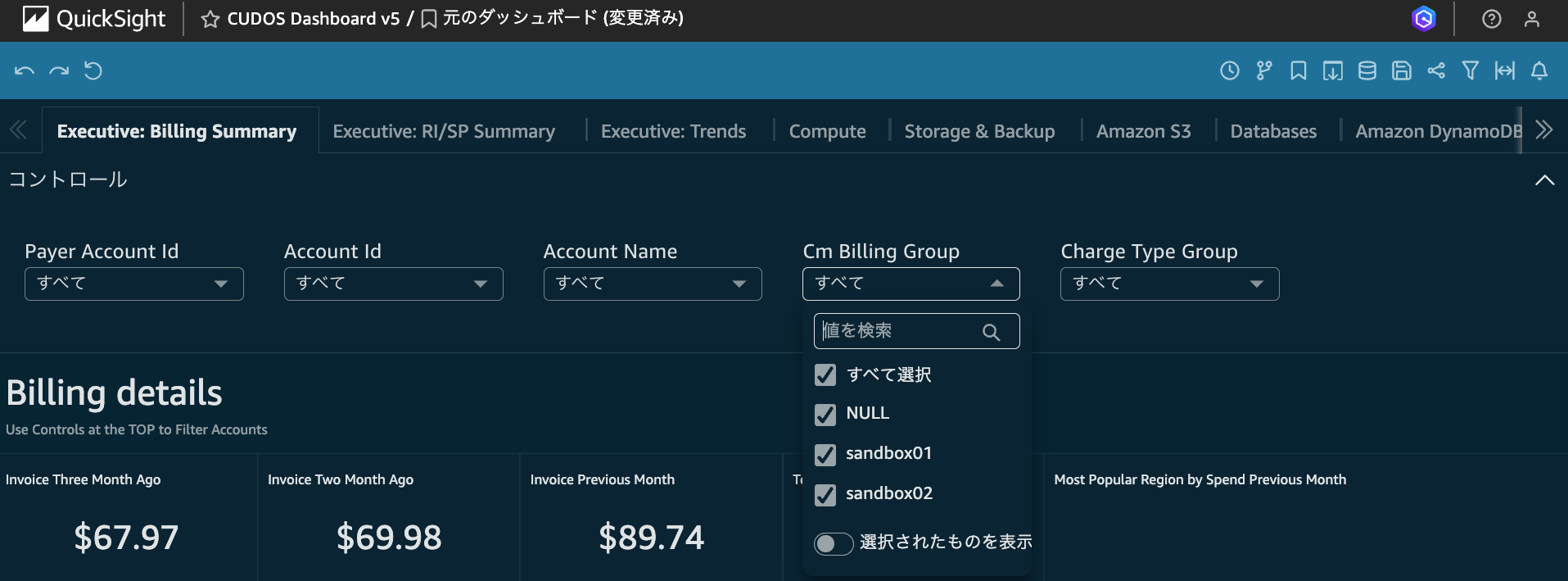Switch to Storage & Backup tab
Screen dimensions: 1568x581
(980, 131)
